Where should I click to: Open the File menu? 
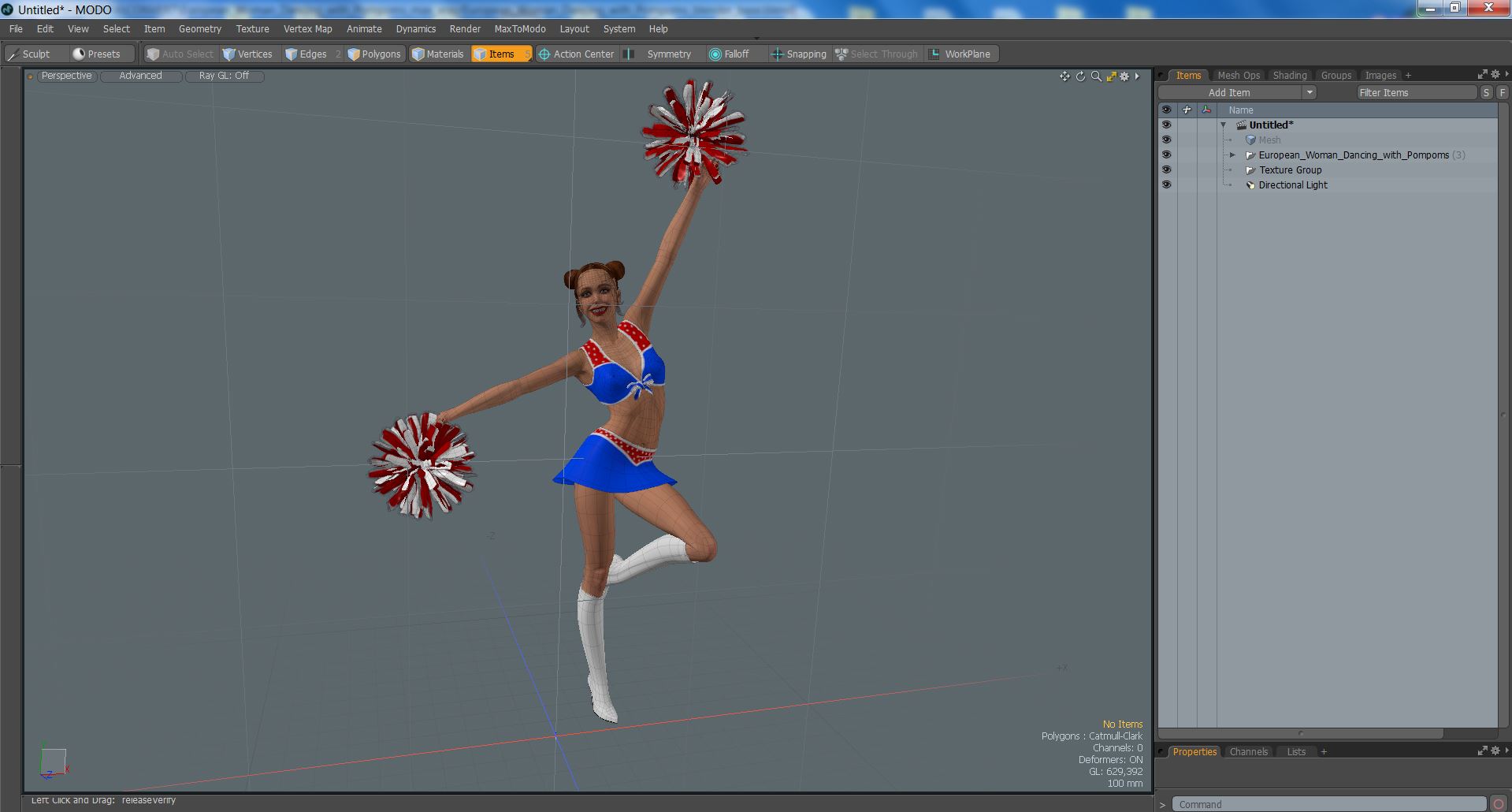(16, 28)
